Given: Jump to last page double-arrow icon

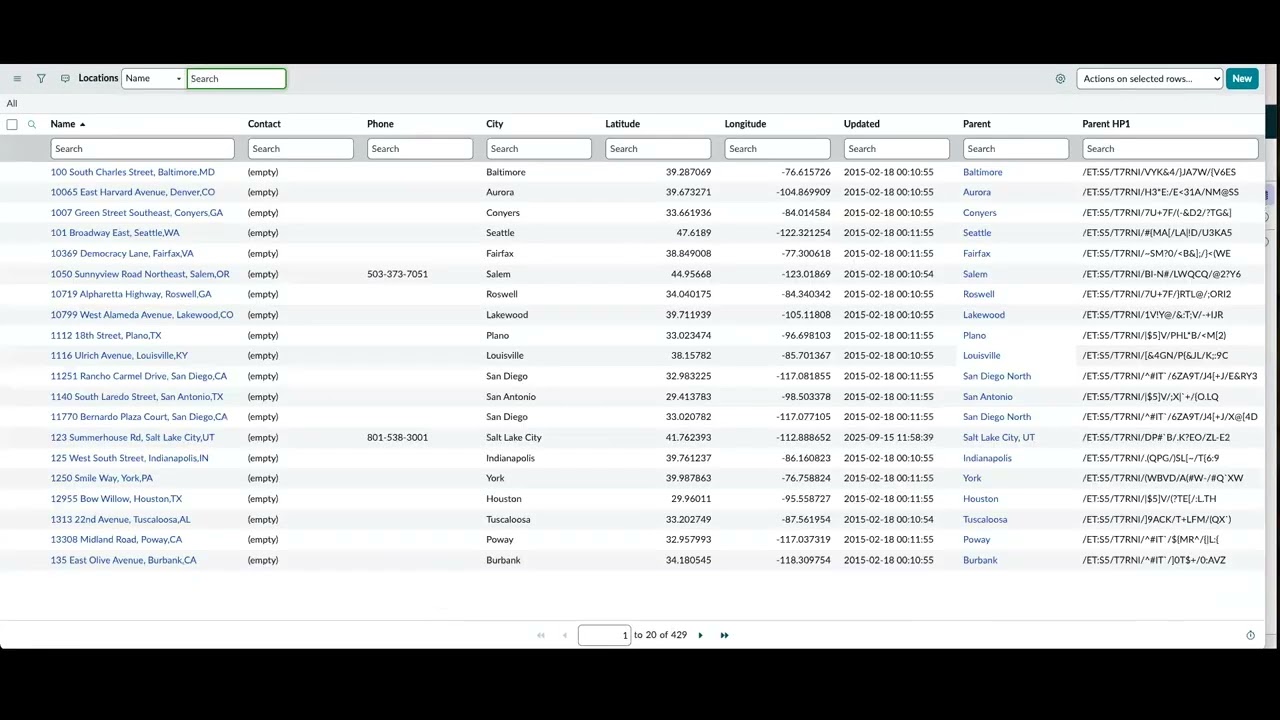Looking at the screenshot, I should 724,635.
